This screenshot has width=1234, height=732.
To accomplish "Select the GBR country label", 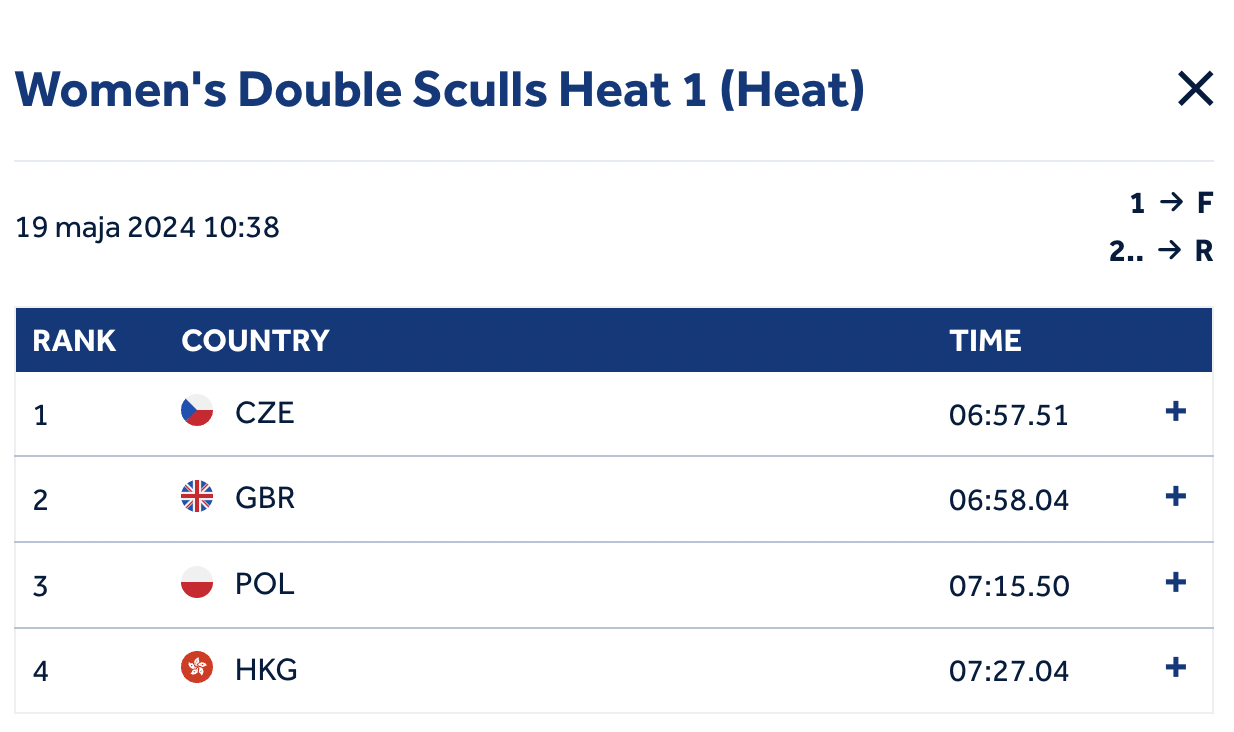I will (x=265, y=497).
